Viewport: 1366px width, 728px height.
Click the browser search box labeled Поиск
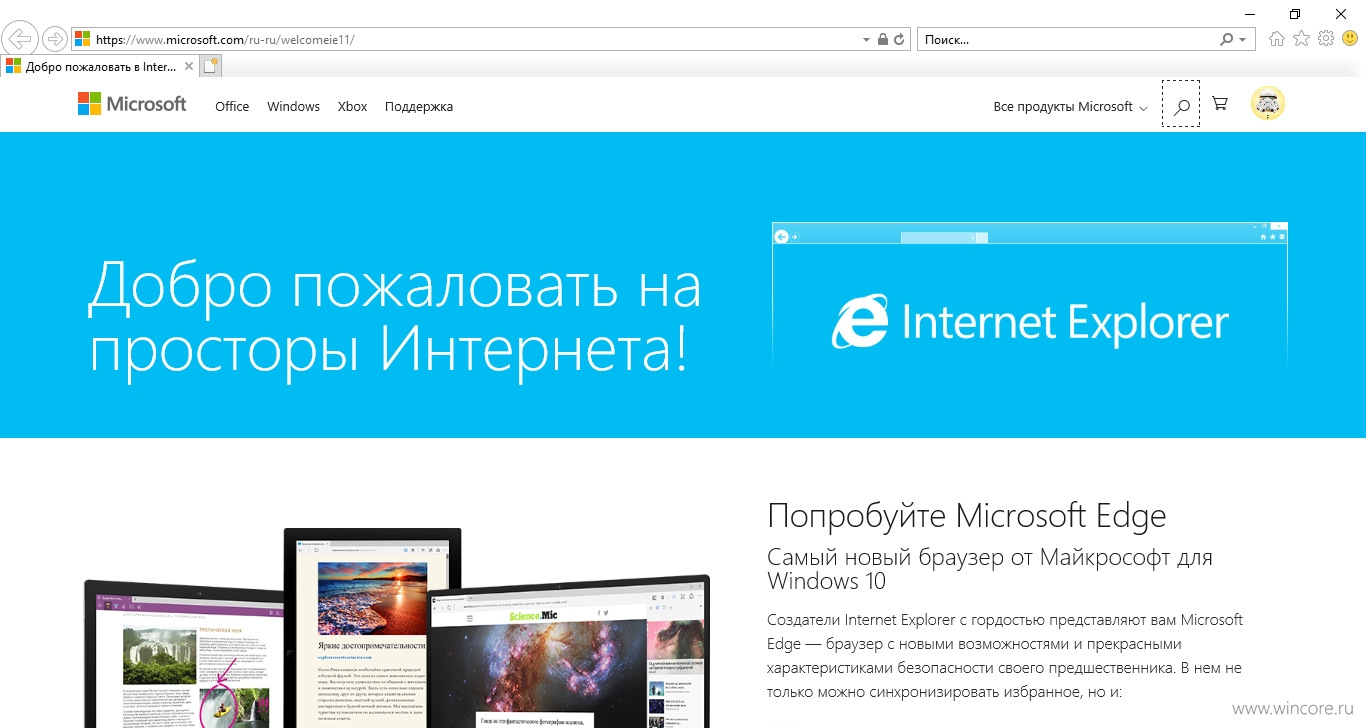pyautogui.click(x=1067, y=40)
